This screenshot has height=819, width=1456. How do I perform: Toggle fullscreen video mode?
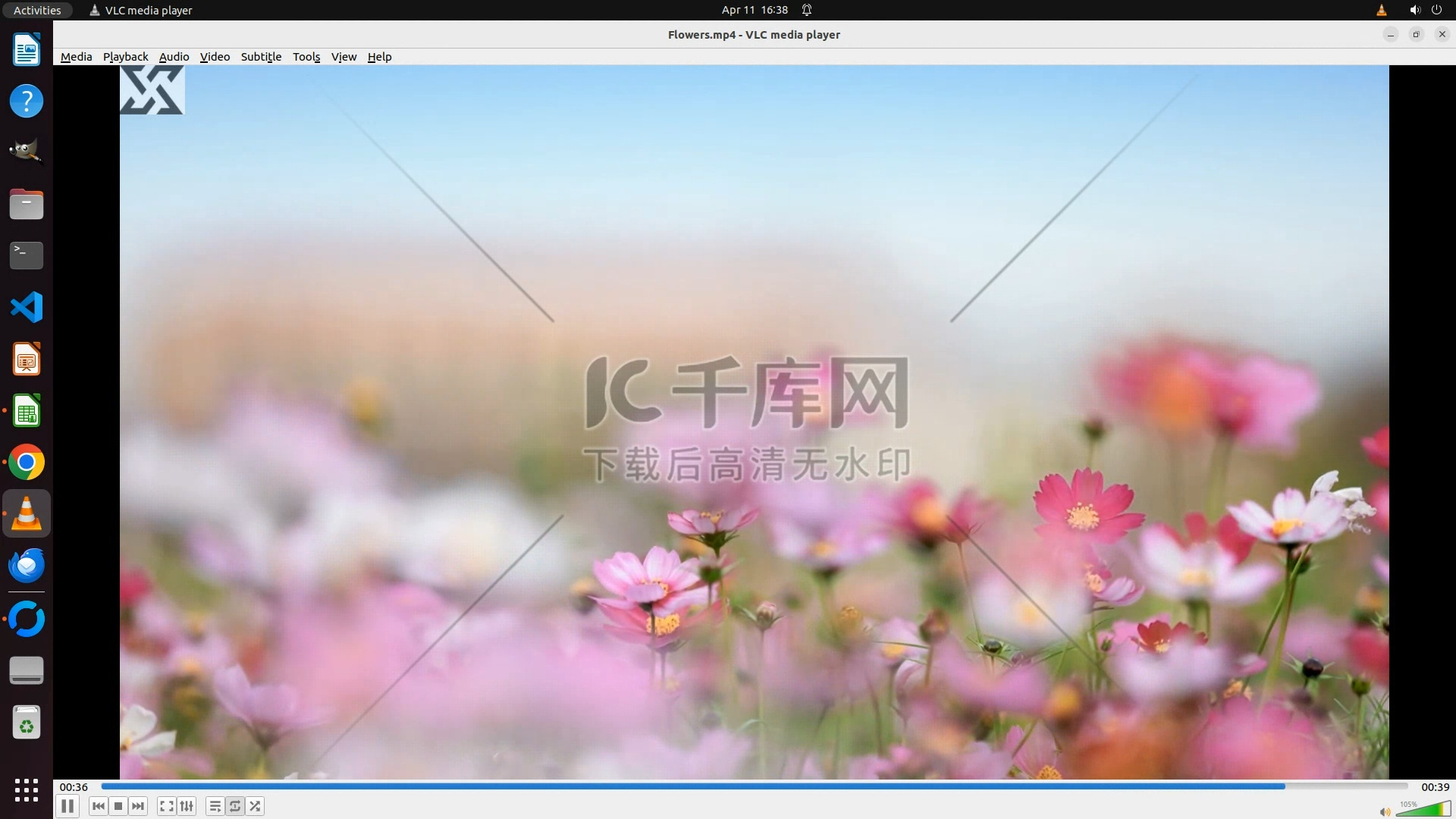[x=167, y=806]
